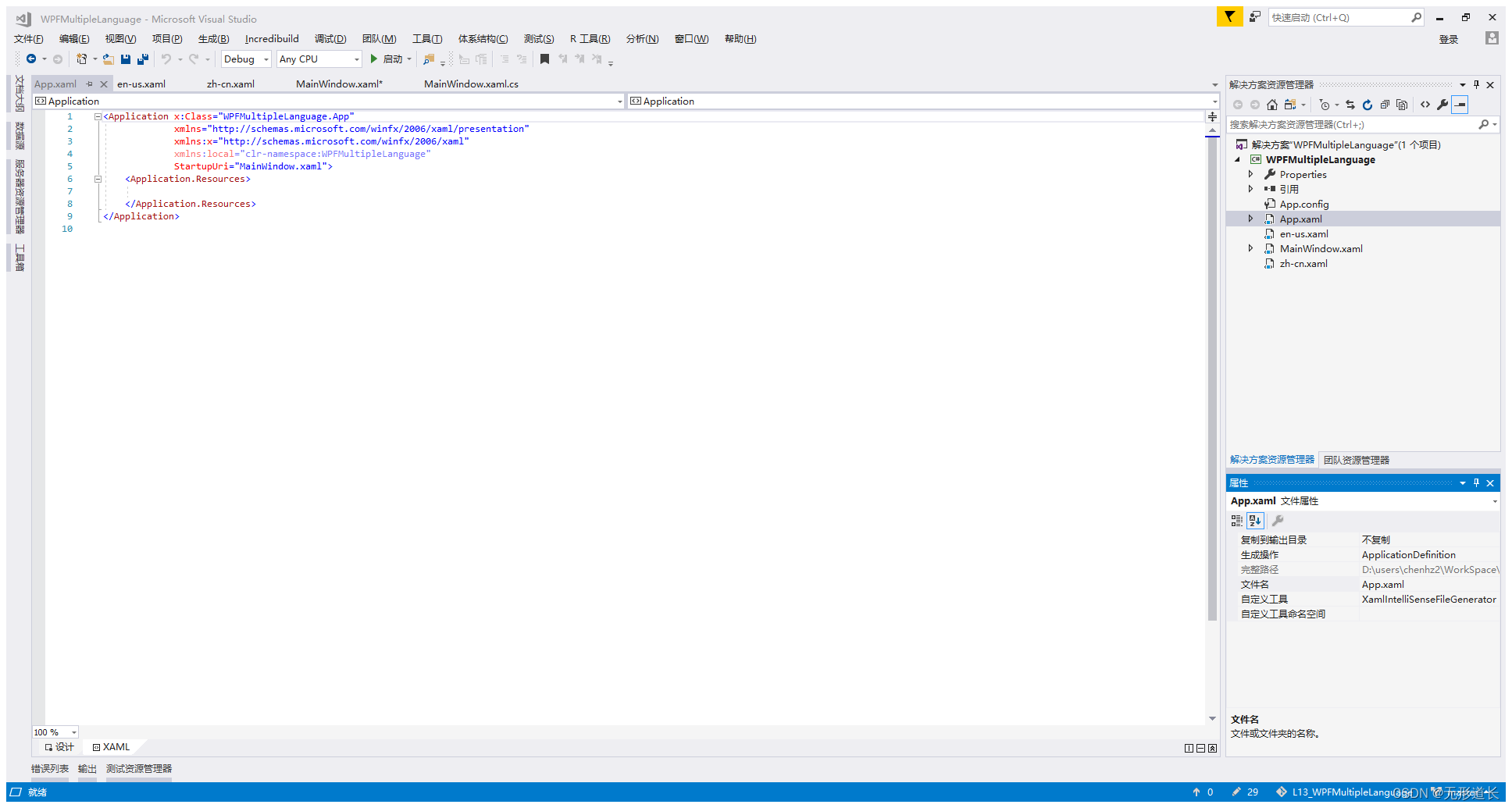Screen dimensions: 1512x808
Task: Open the dropdown arrow next to 启动
Action: [x=409, y=59]
